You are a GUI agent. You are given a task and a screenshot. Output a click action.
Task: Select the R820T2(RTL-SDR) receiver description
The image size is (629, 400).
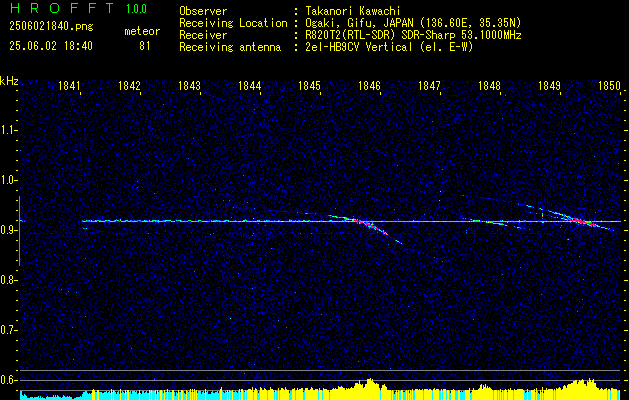coord(414,35)
